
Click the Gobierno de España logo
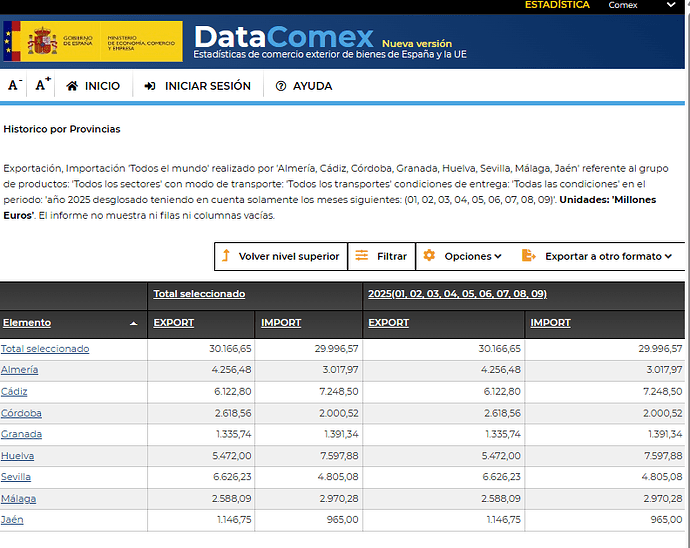click(93, 41)
